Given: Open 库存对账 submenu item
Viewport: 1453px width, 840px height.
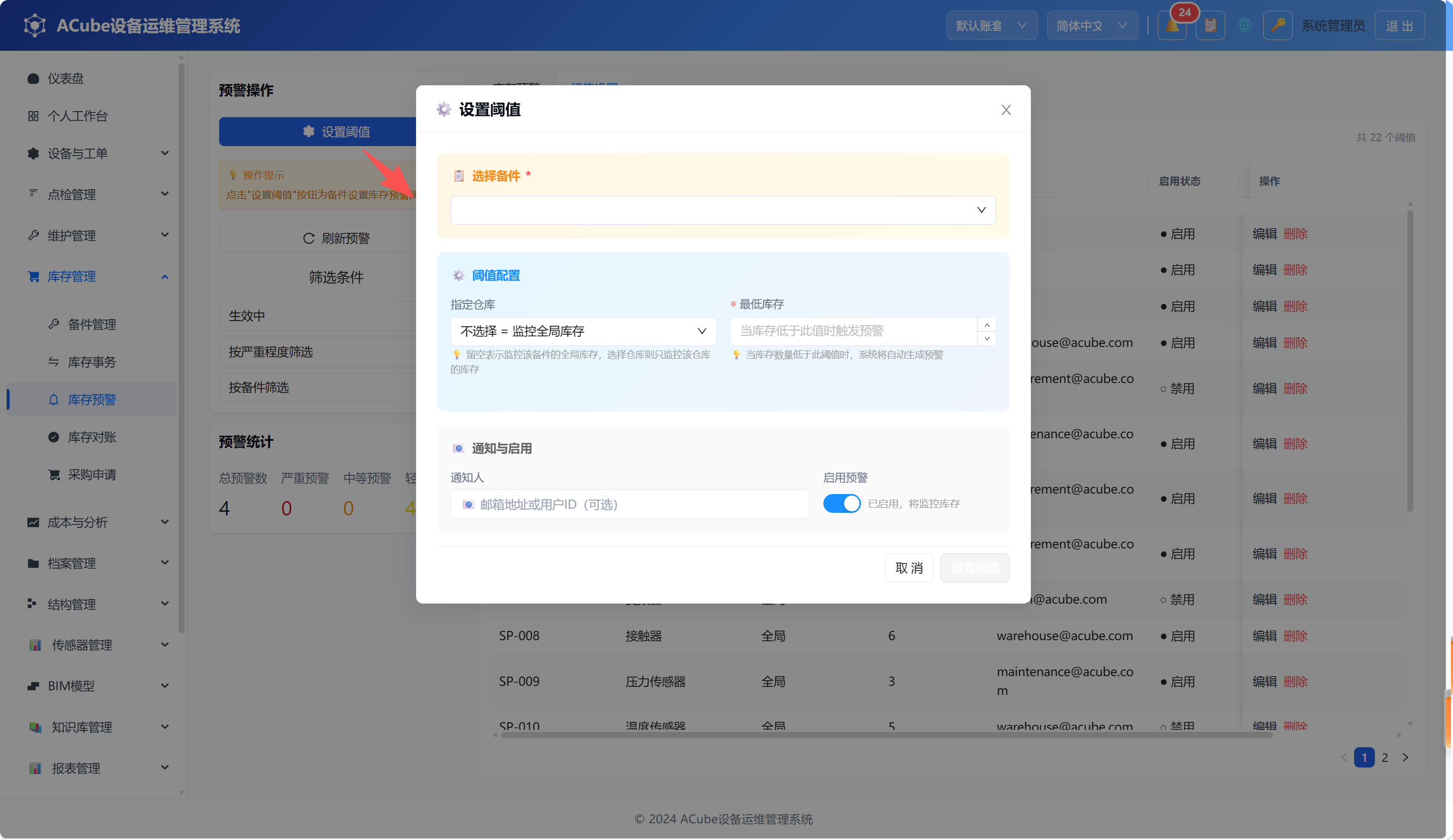Looking at the screenshot, I should (92, 437).
